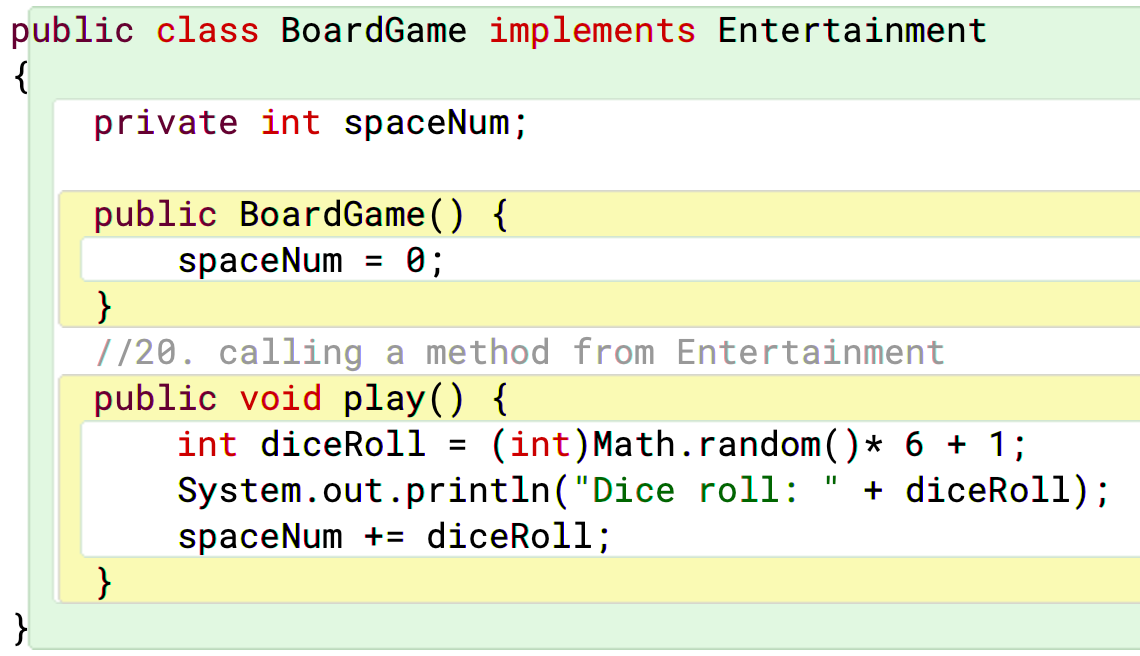The height and width of the screenshot is (656, 1140).
Task: Click the 'void' keyword in play method
Action: pyautogui.click(x=281, y=399)
